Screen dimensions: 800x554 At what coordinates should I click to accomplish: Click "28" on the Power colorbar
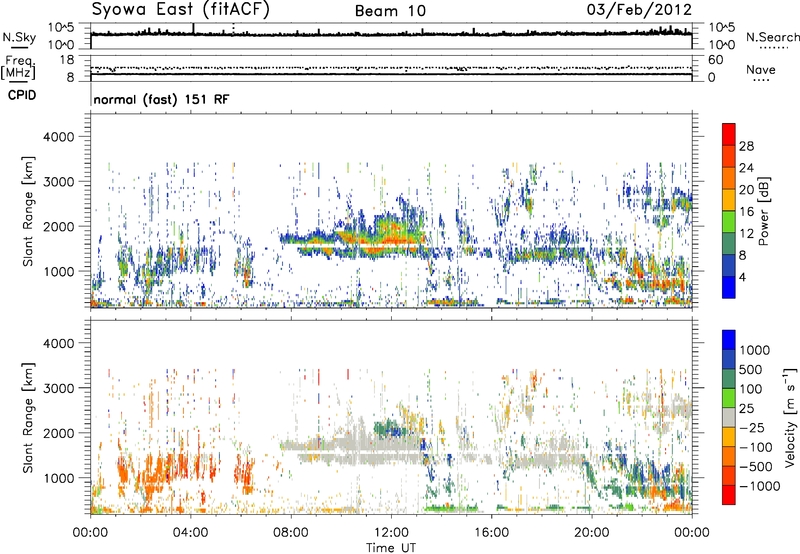[746, 146]
